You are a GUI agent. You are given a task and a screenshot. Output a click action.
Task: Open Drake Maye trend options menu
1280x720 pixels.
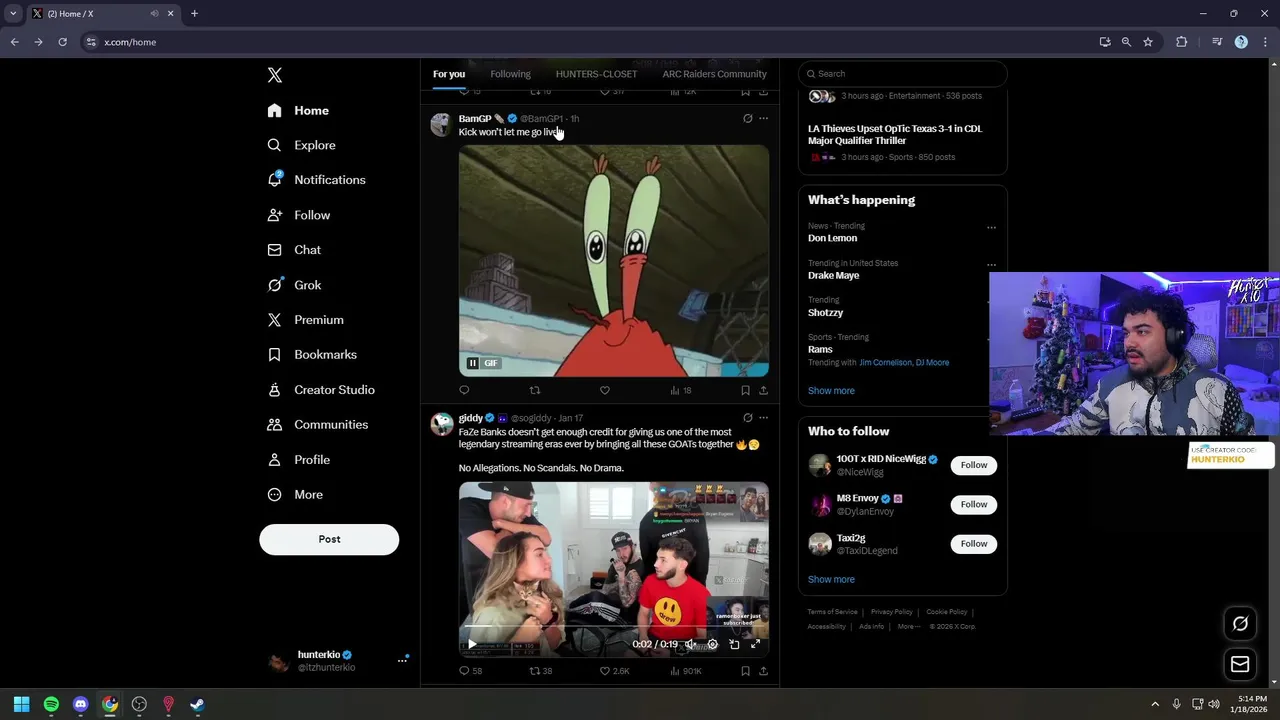991,265
